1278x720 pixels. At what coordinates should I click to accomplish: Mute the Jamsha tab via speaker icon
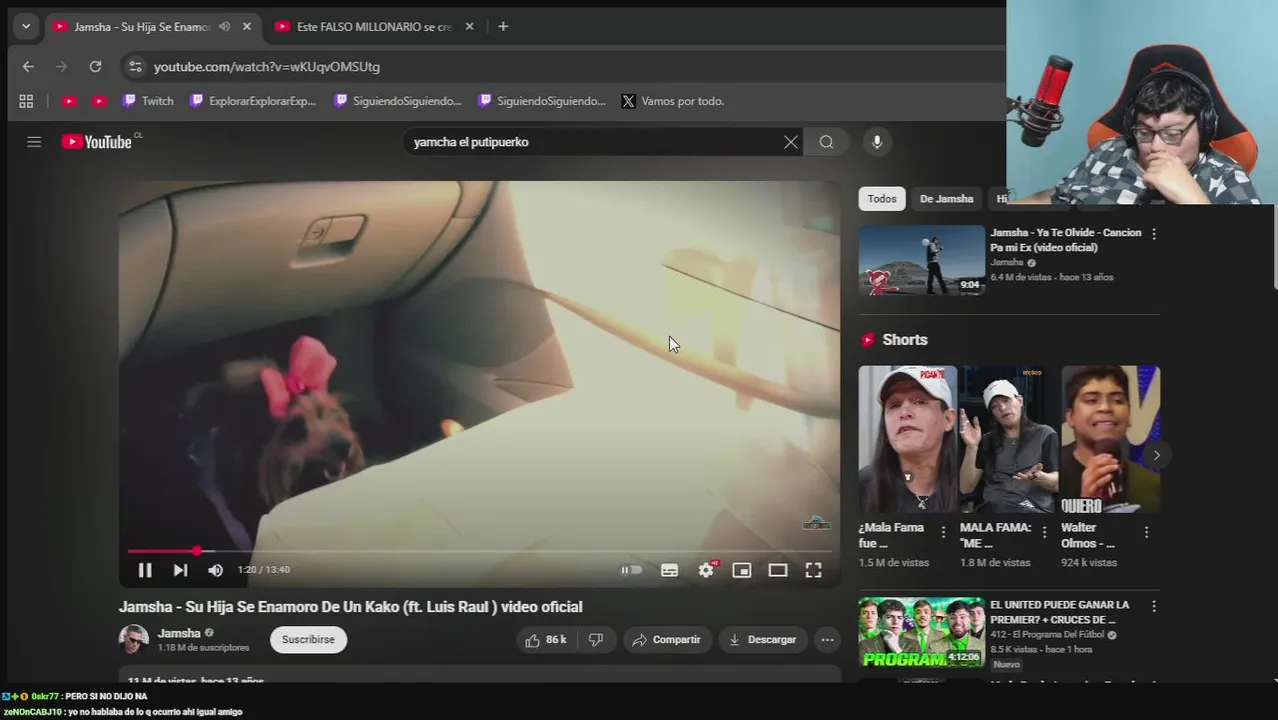224,27
